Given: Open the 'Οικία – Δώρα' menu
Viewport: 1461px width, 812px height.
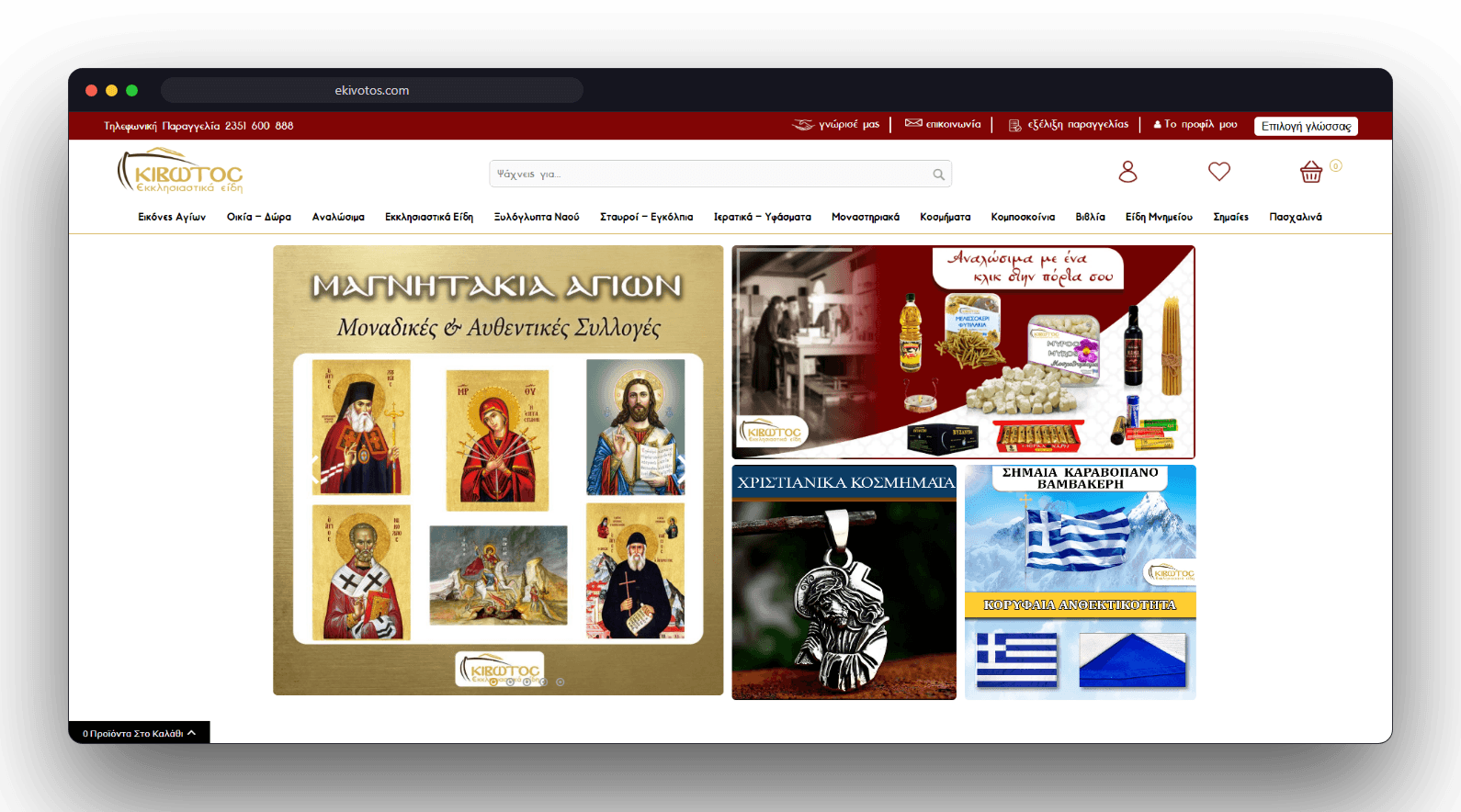Looking at the screenshot, I should pos(259,218).
